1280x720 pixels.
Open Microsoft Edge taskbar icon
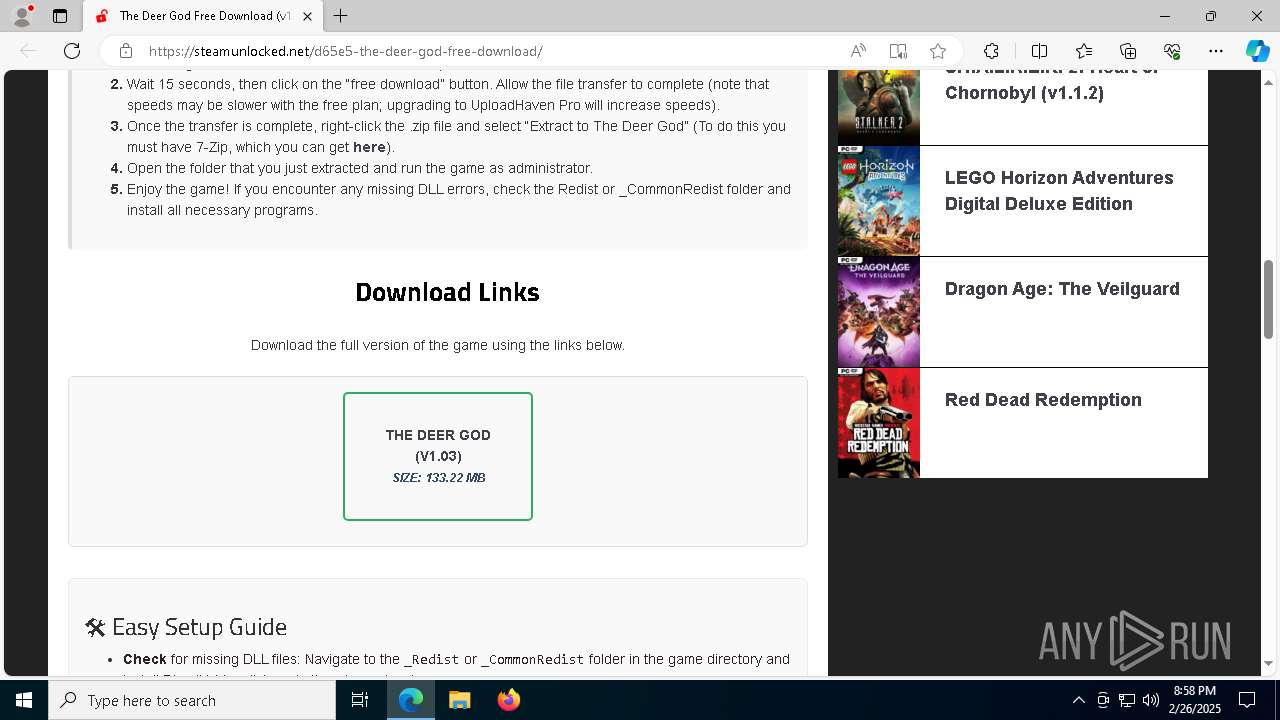click(411, 700)
